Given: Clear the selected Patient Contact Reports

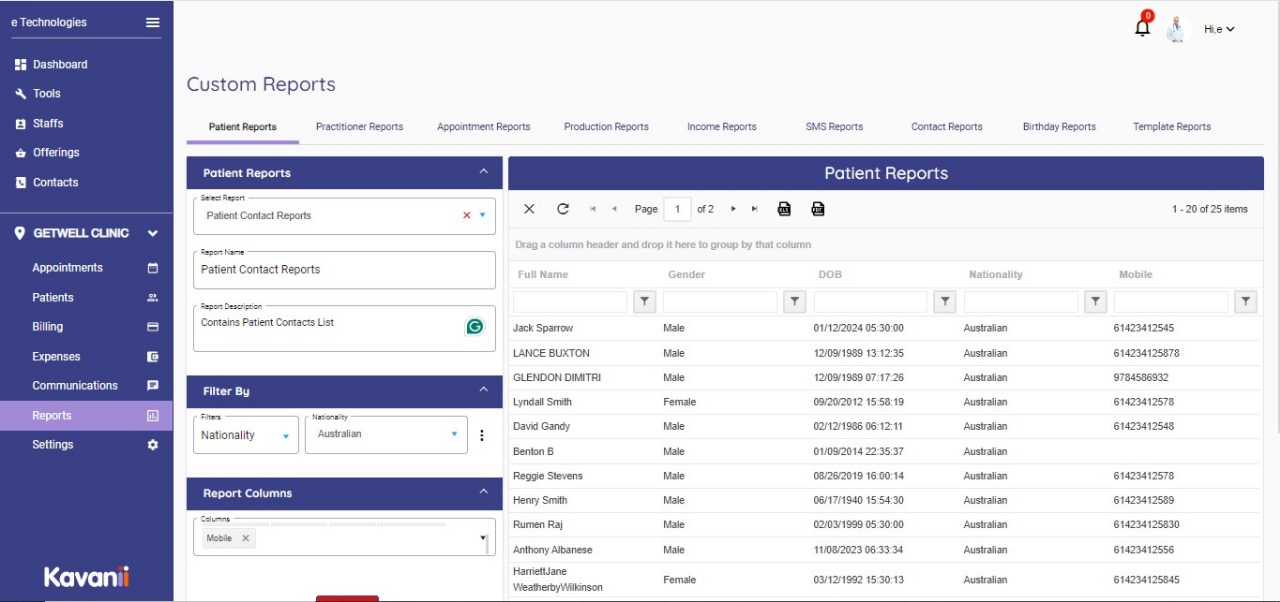Looking at the screenshot, I should coord(466,215).
